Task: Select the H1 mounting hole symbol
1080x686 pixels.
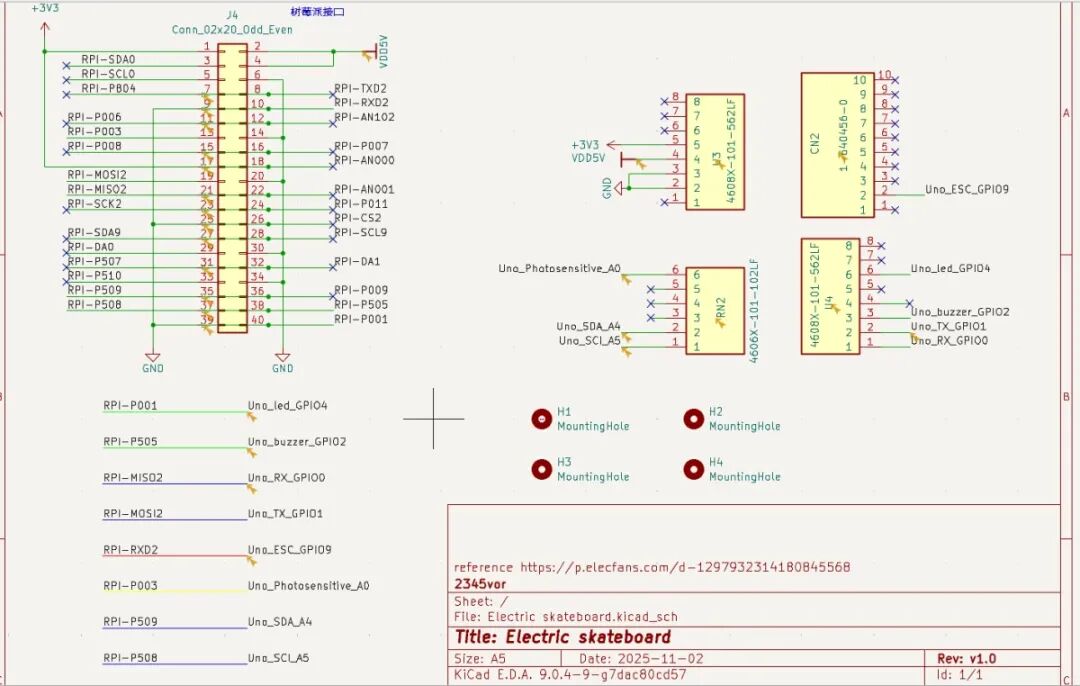Action: [x=542, y=419]
